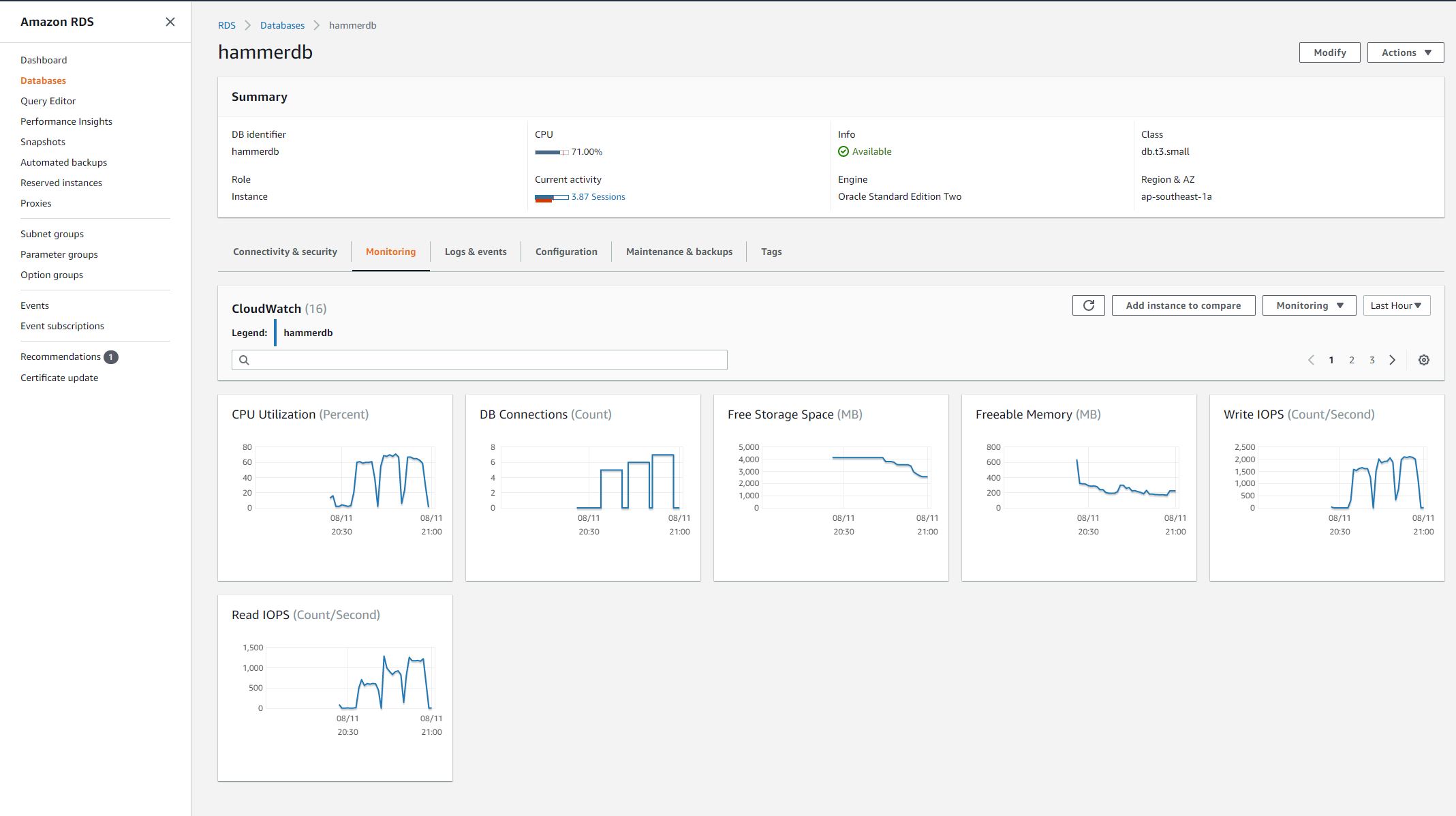
Task: Click the search magnifier icon in filter box
Action: coord(244,360)
